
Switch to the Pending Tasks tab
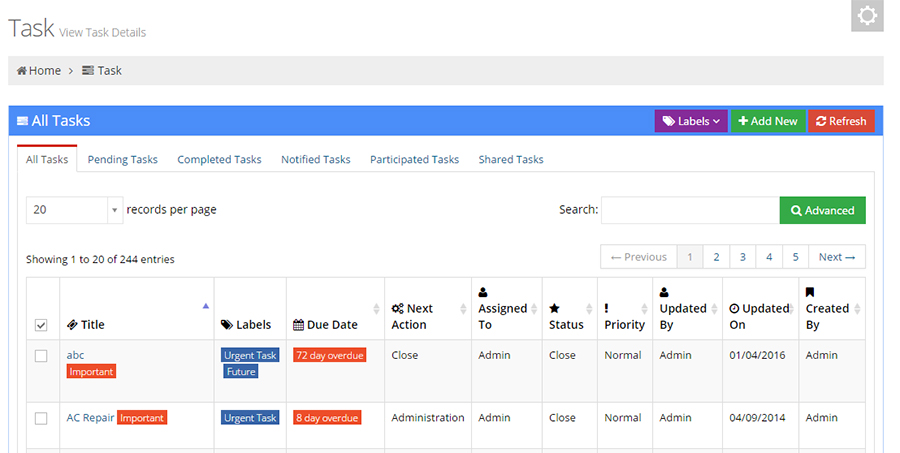pyautogui.click(x=122, y=160)
